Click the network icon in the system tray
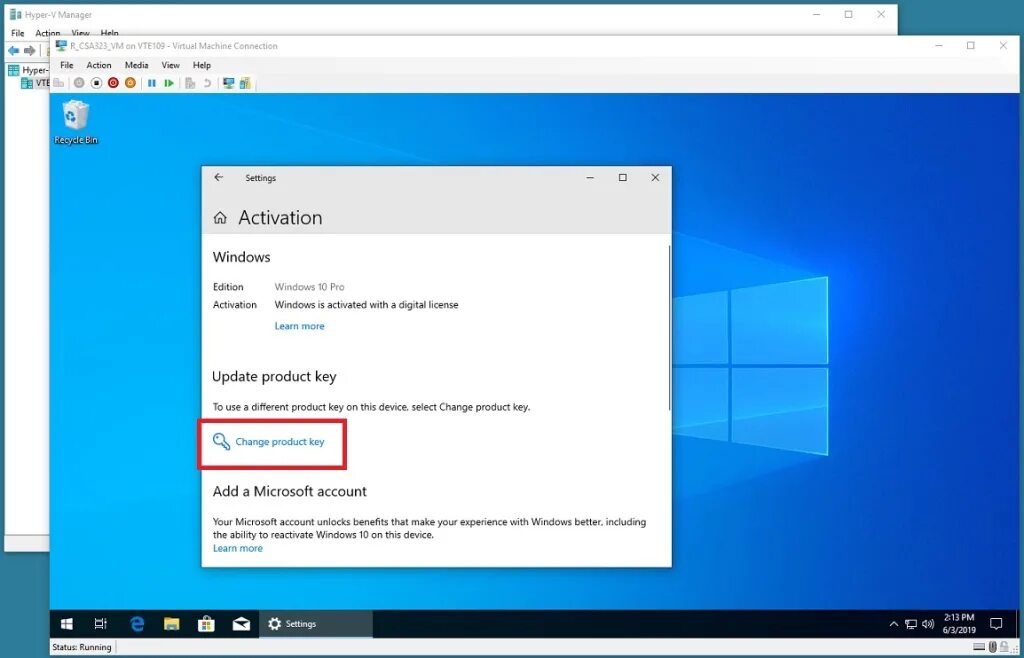The width and height of the screenshot is (1024, 658). [x=911, y=624]
